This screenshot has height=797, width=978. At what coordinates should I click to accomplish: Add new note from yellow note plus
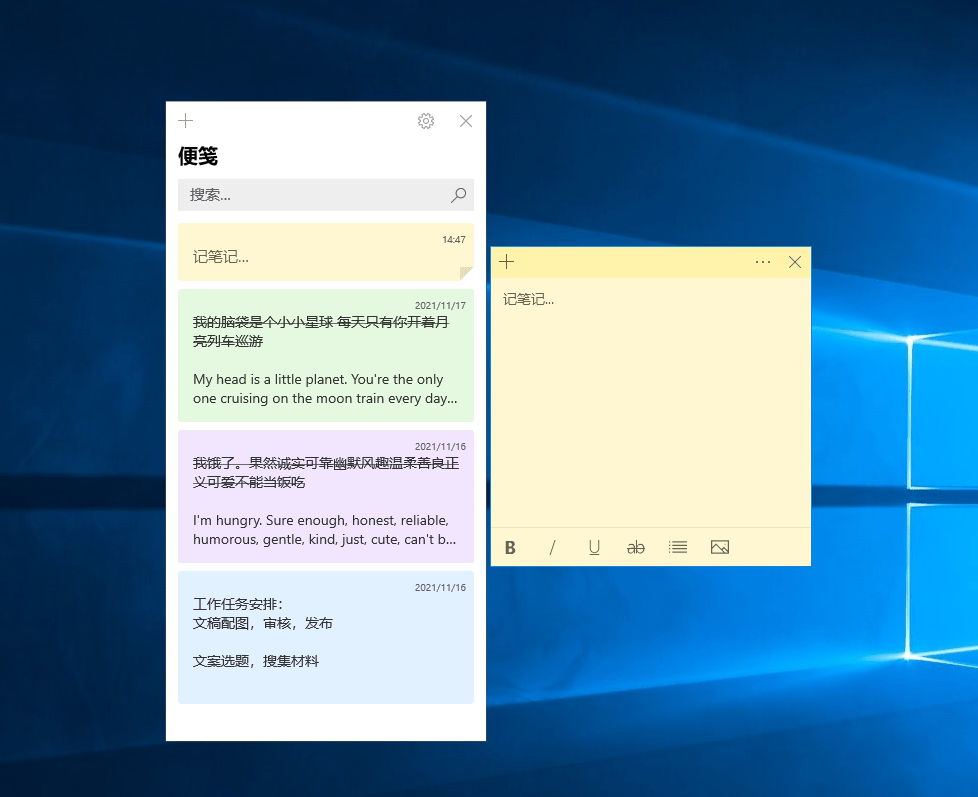507,262
